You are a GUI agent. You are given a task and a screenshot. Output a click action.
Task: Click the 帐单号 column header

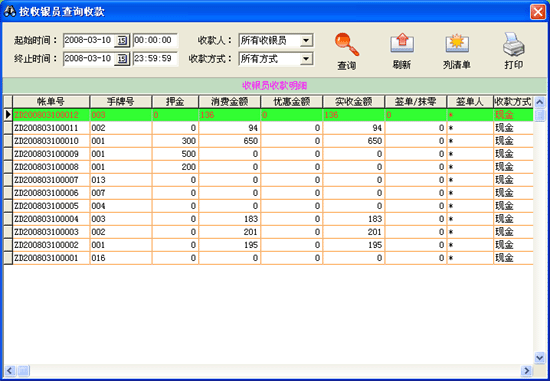51,102
